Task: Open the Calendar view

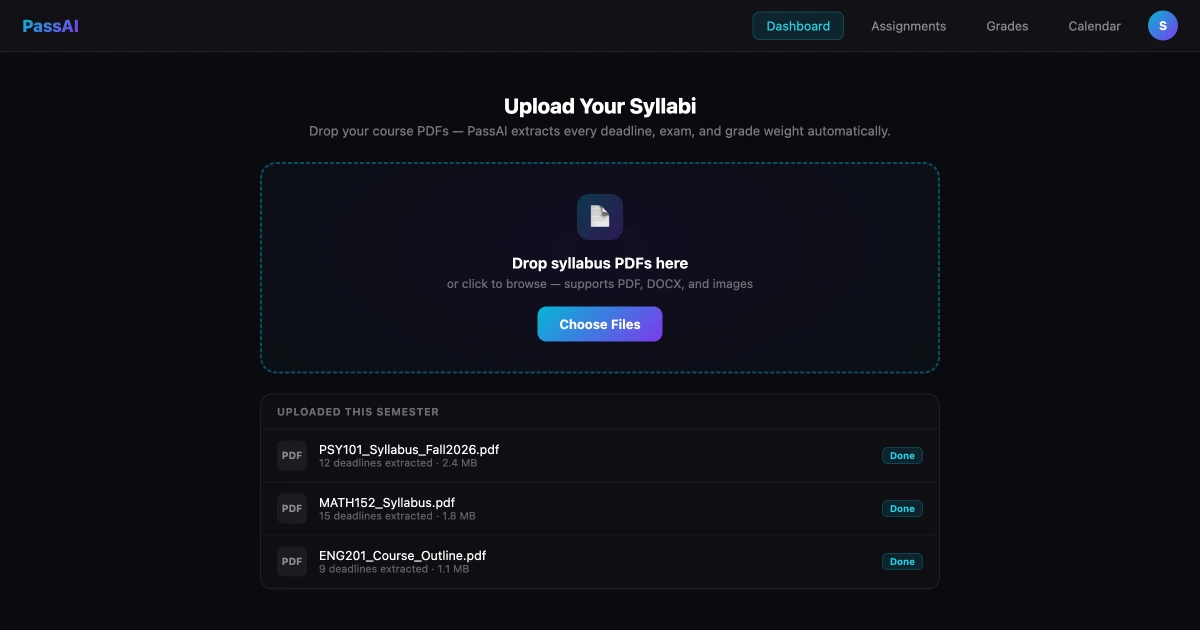Action: (1094, 26)
